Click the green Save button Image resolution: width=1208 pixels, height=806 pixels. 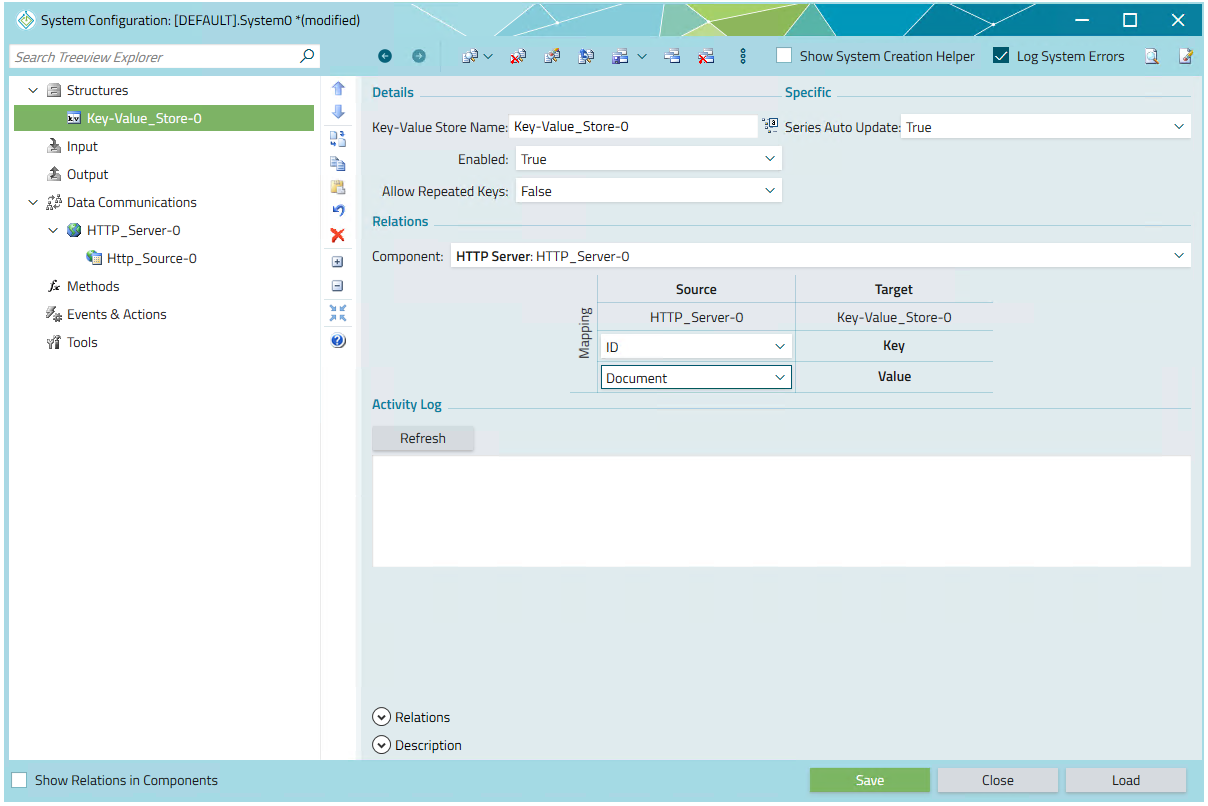tap(869, 780)
